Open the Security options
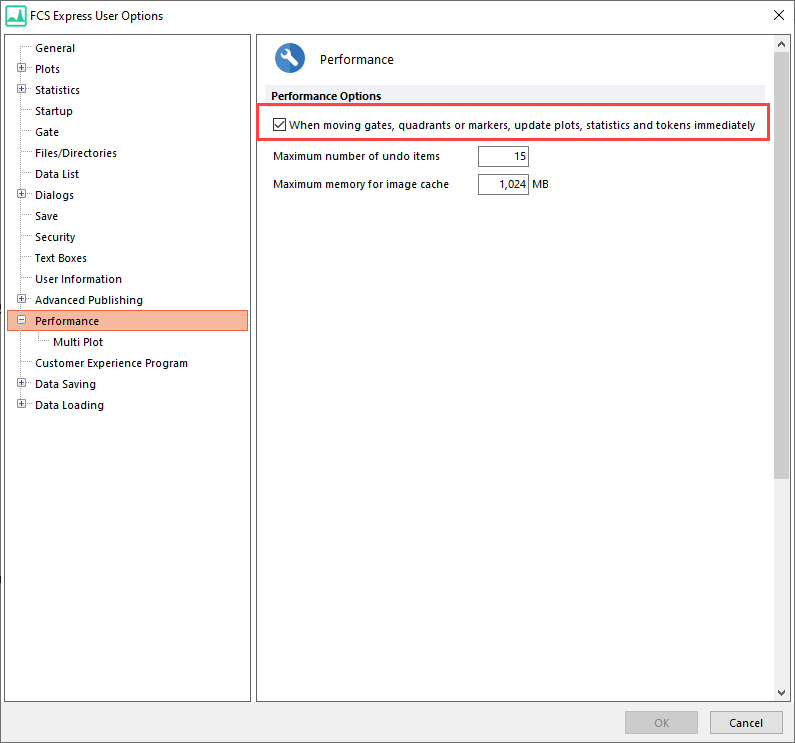Viewport: 795px width, 743px height. point(55,237)
